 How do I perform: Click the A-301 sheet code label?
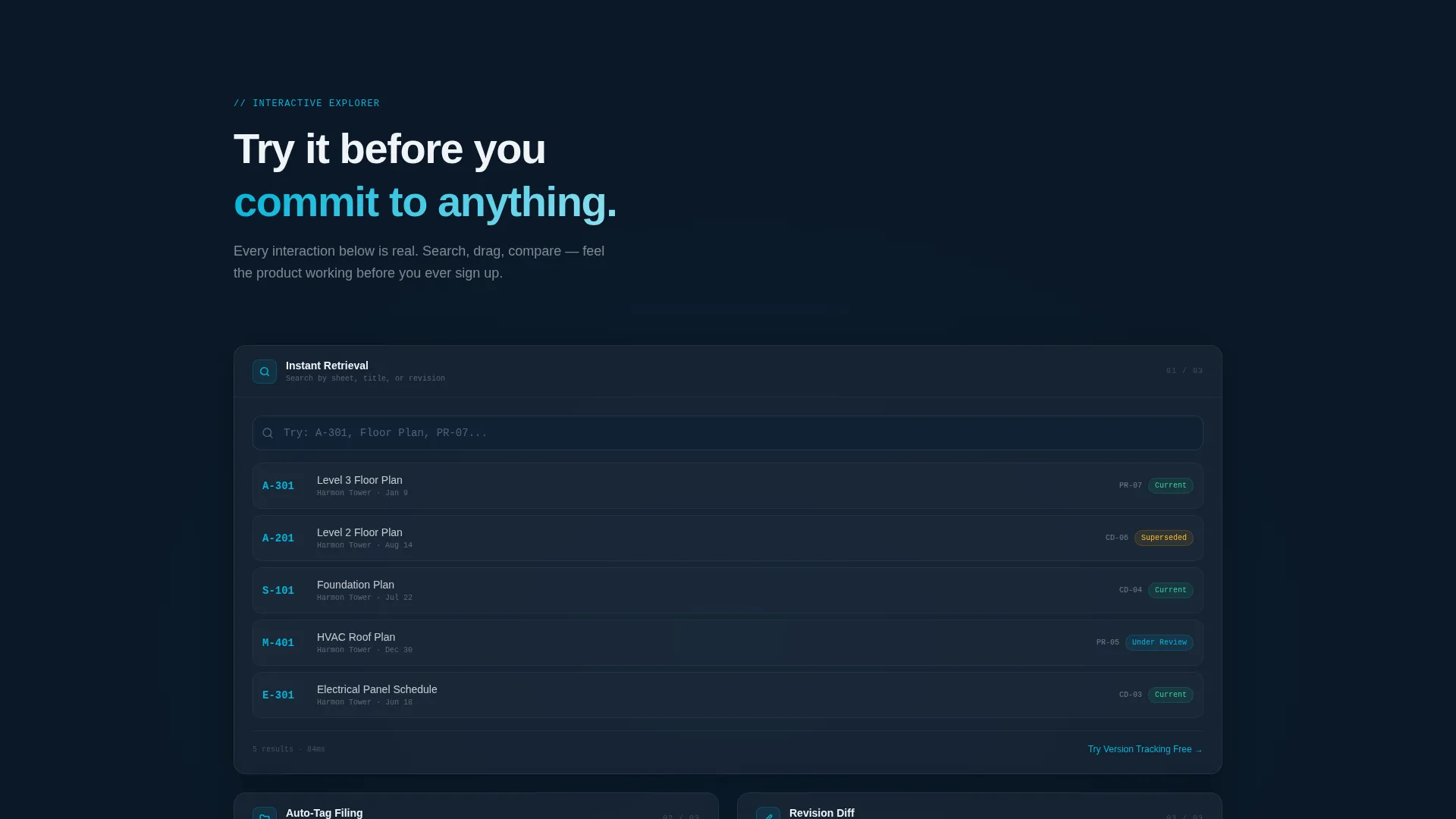(x=278, y=486)
